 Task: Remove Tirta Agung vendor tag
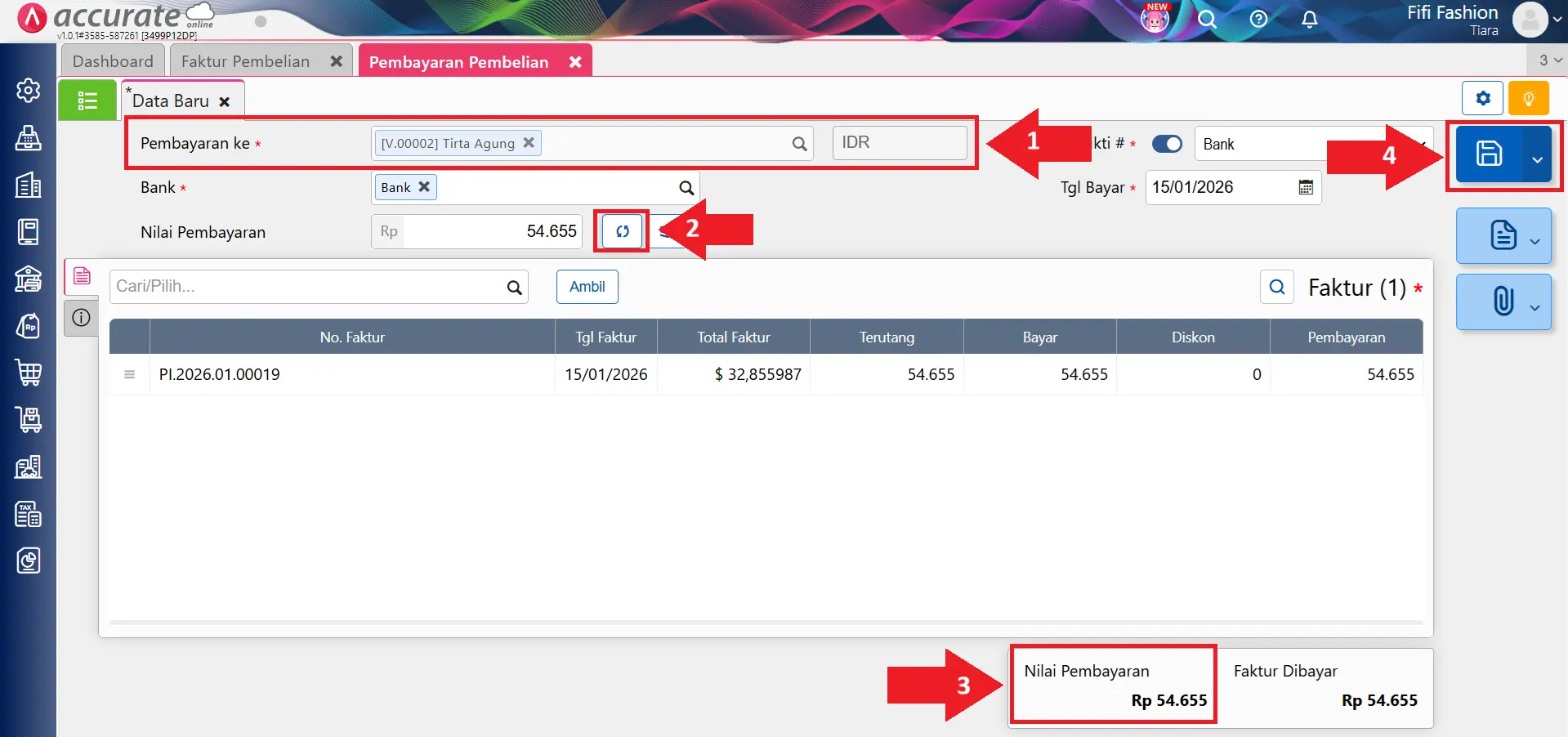[529, 142]
